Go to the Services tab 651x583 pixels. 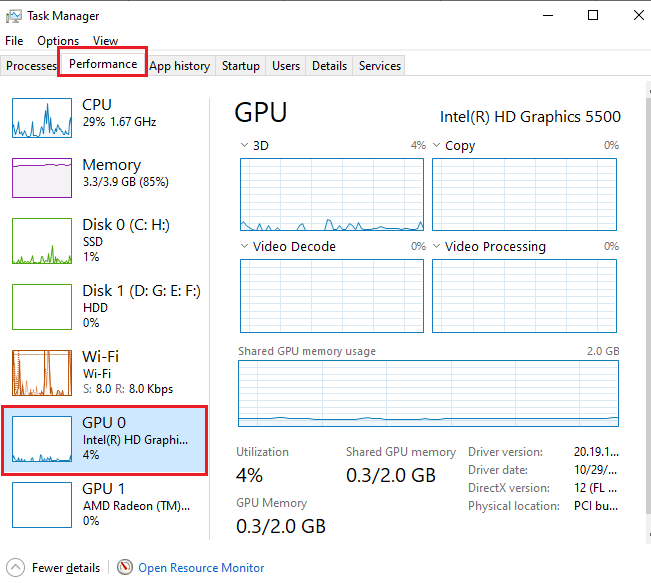point(380,66)
